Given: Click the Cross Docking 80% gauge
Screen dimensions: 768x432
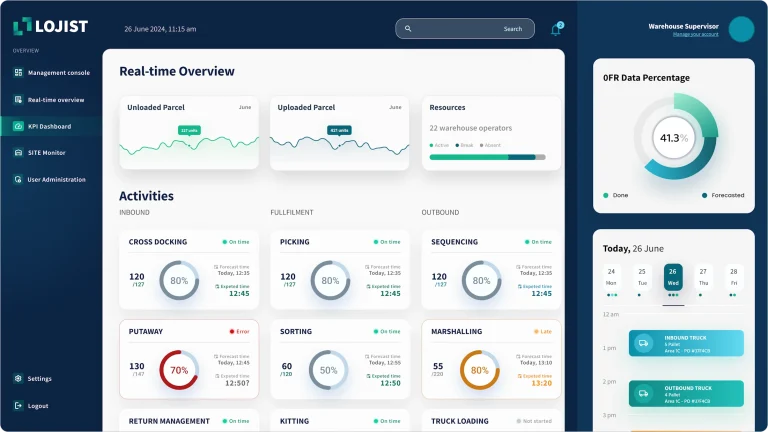Looking at the screenshot, I should pyautogui.click(x=179, y=281).
